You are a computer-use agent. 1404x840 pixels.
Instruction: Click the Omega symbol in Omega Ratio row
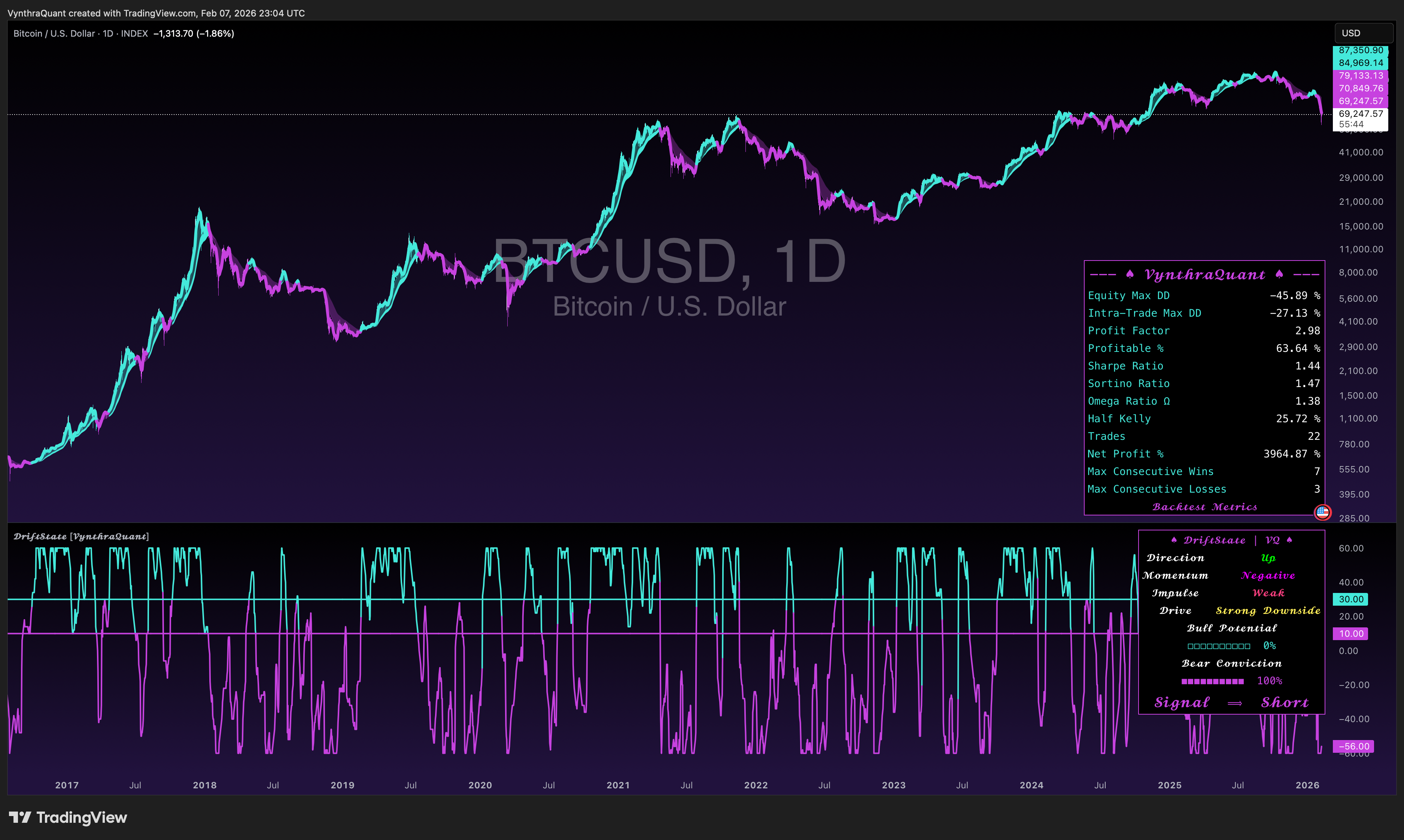(1166, 401)
